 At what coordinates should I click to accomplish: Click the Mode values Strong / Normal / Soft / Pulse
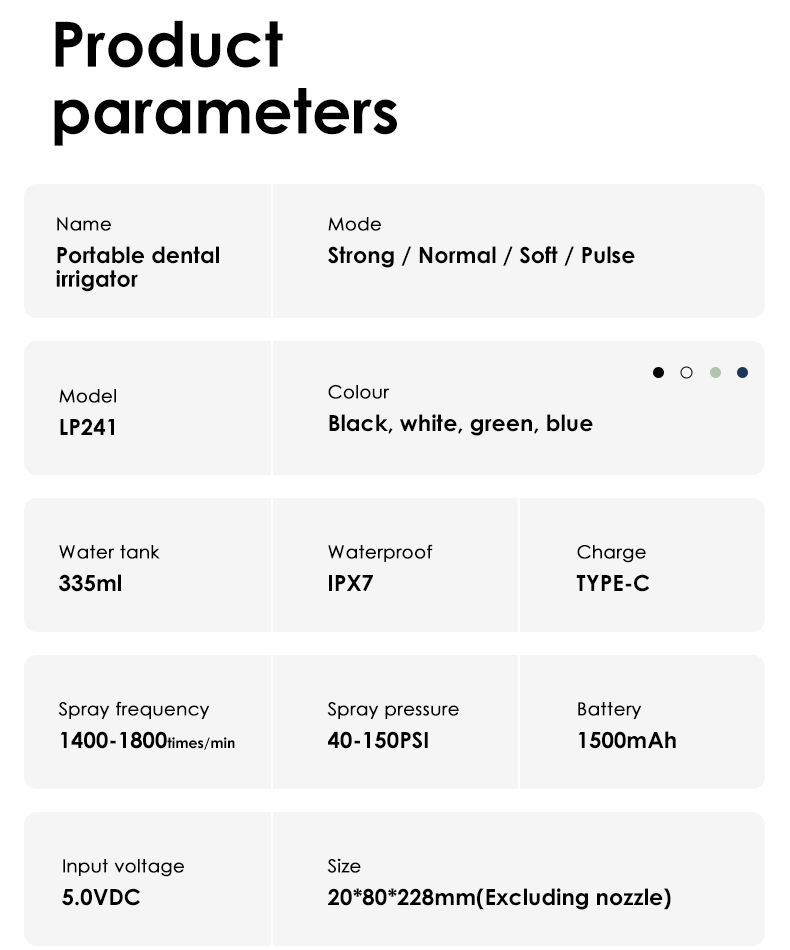(481, 256)
